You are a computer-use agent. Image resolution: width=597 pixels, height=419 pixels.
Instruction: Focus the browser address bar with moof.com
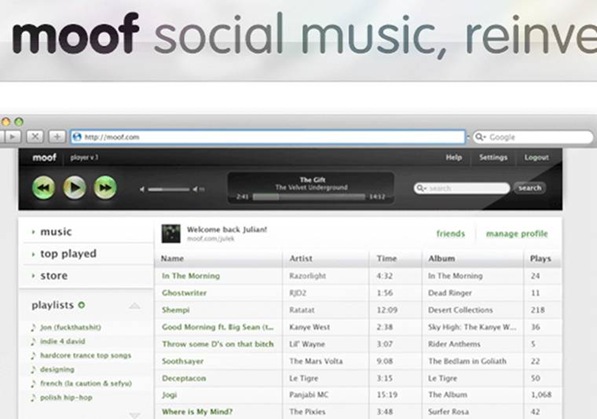[x=268, y=137]
